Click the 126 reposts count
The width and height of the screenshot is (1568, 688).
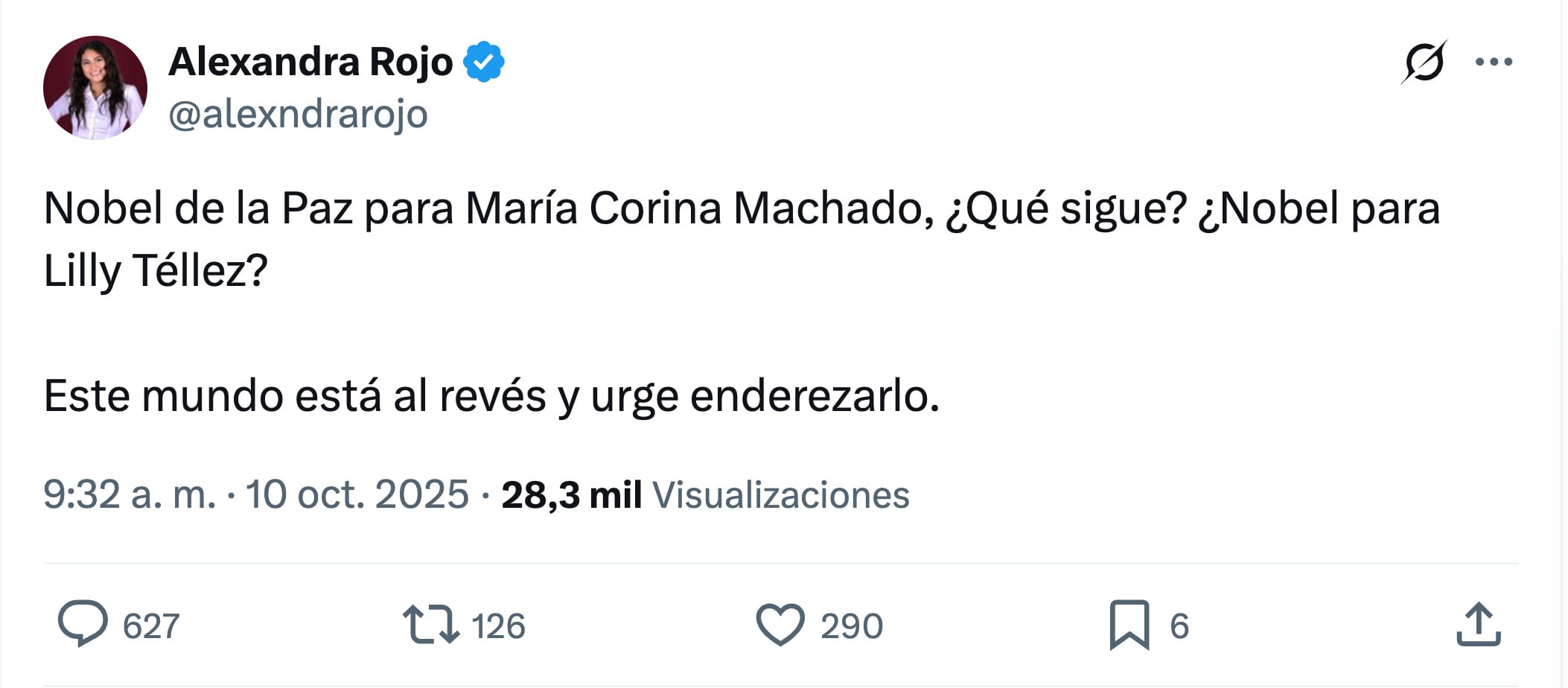coord(498,626)
